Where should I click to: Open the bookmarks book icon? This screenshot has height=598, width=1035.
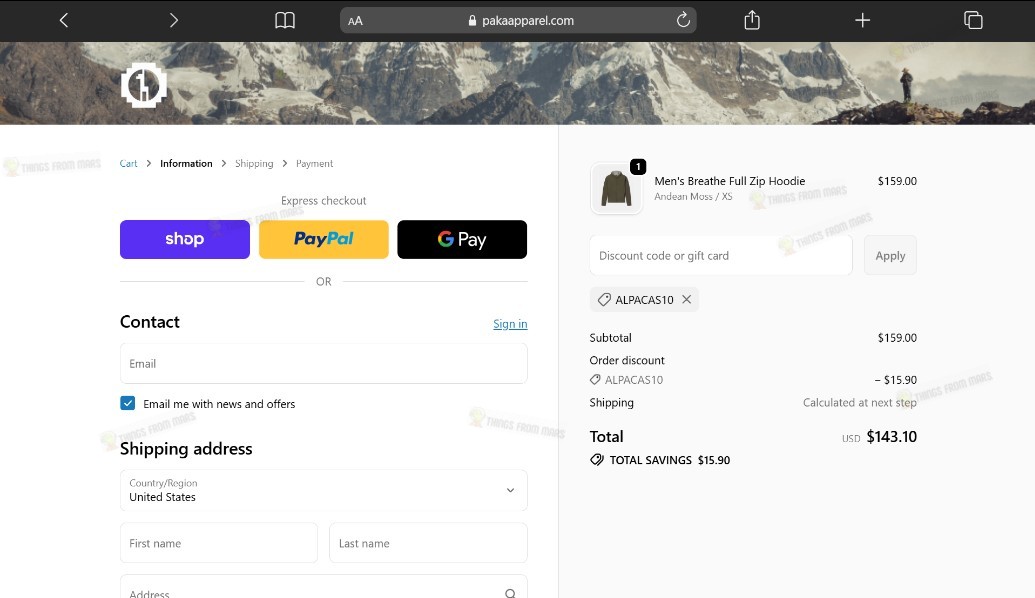click(284, 20)
